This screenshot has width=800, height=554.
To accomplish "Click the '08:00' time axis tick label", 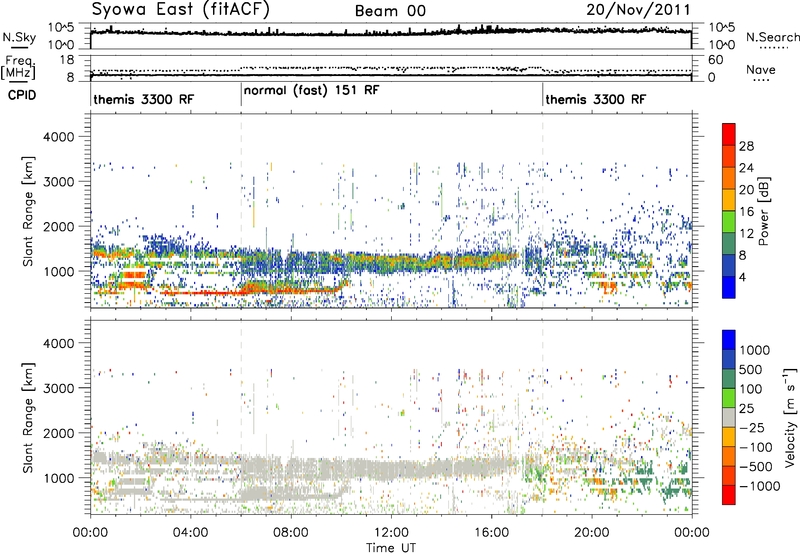I will coord(291,533).
